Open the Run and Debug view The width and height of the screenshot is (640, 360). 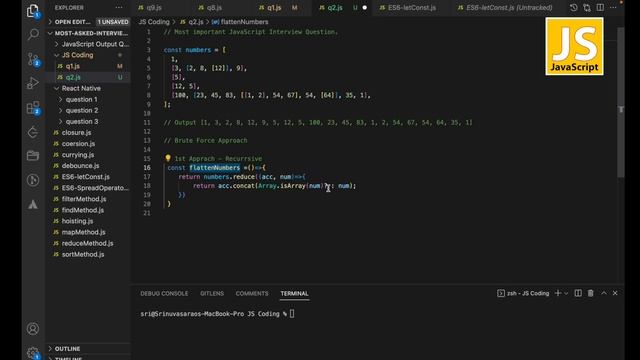pos(33,83)
